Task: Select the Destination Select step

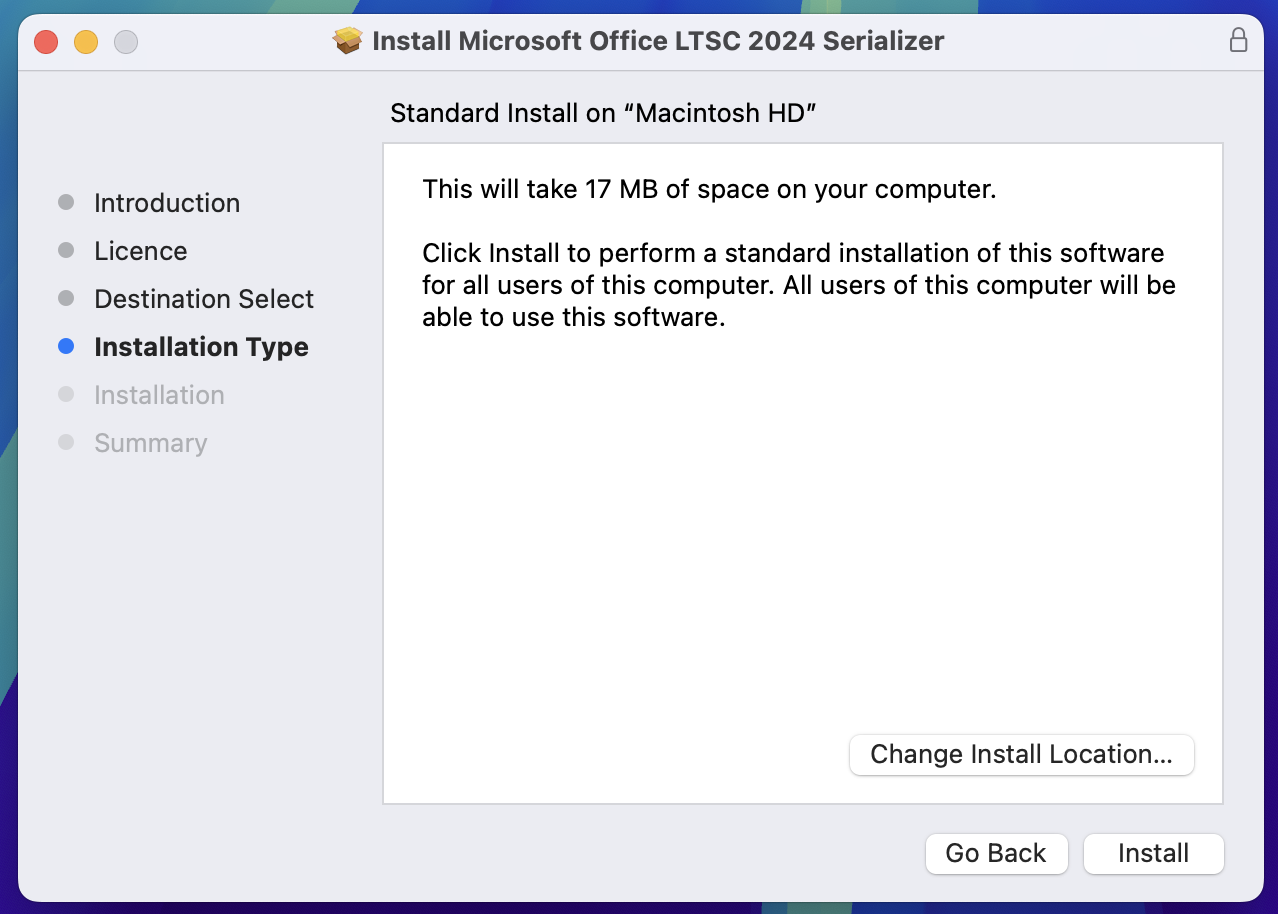Action: (x=204, y=299)
